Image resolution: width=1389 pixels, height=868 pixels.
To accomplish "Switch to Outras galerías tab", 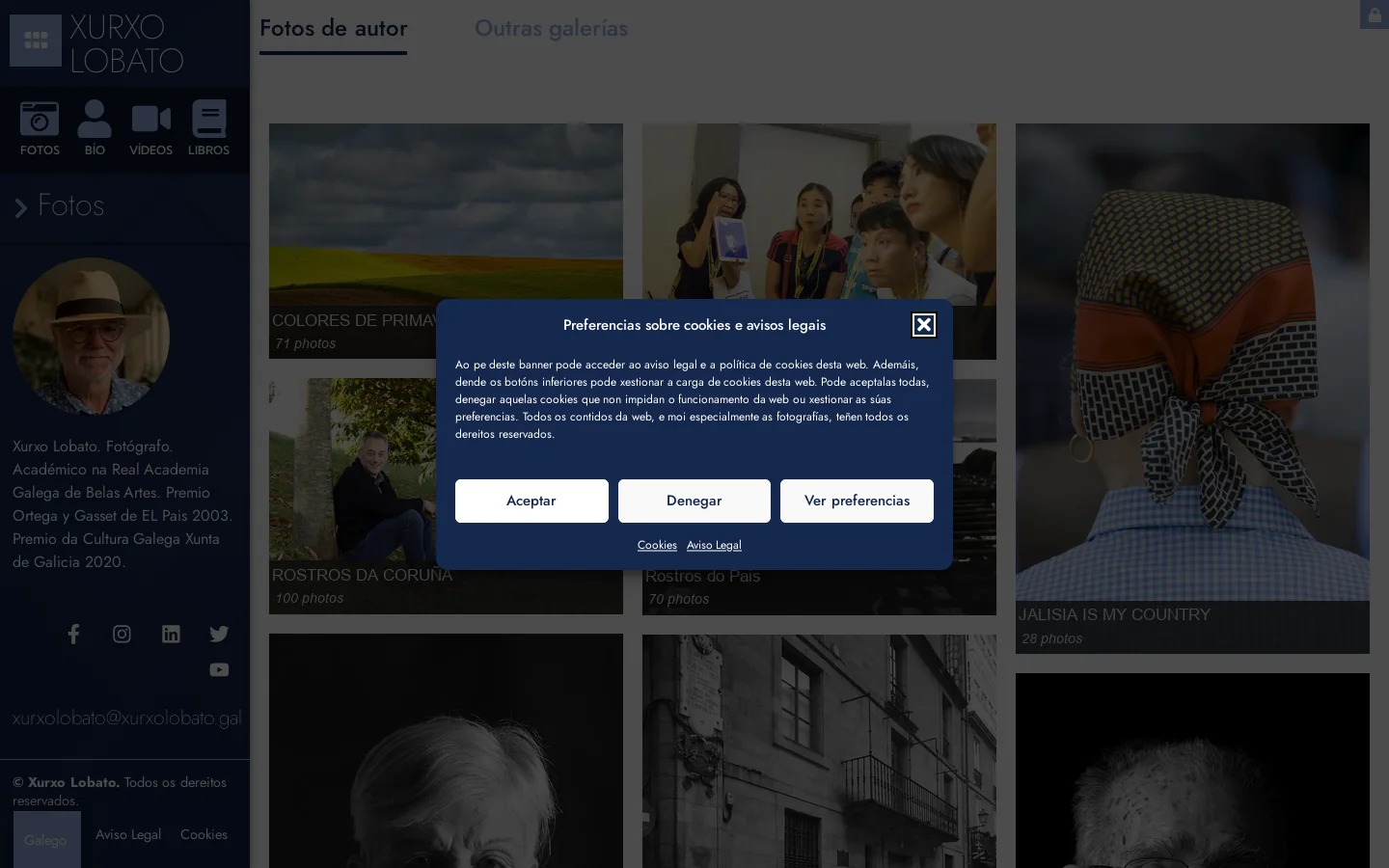I will click(x=551, y=29).
